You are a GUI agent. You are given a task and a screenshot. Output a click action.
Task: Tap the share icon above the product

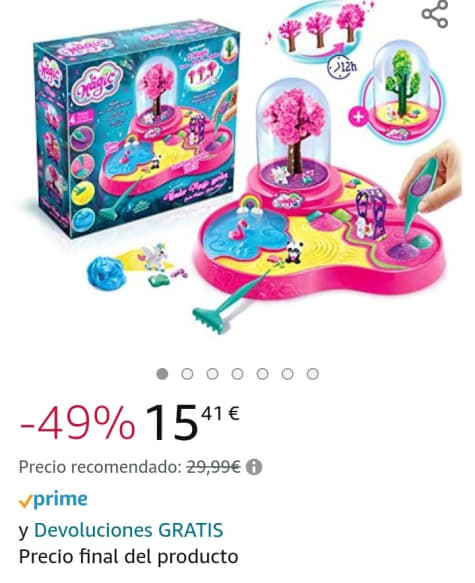click(x=434, y=14)
